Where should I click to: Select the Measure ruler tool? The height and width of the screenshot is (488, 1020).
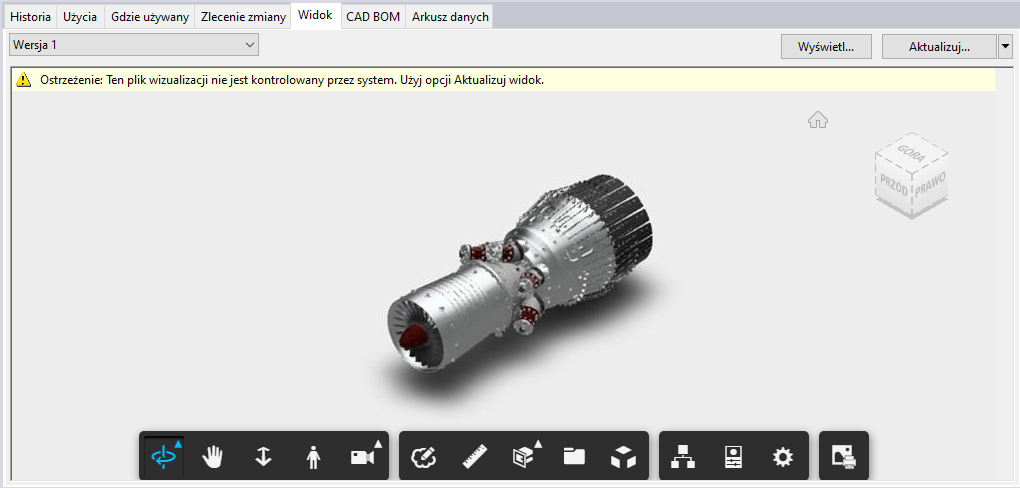coord(474,457)
